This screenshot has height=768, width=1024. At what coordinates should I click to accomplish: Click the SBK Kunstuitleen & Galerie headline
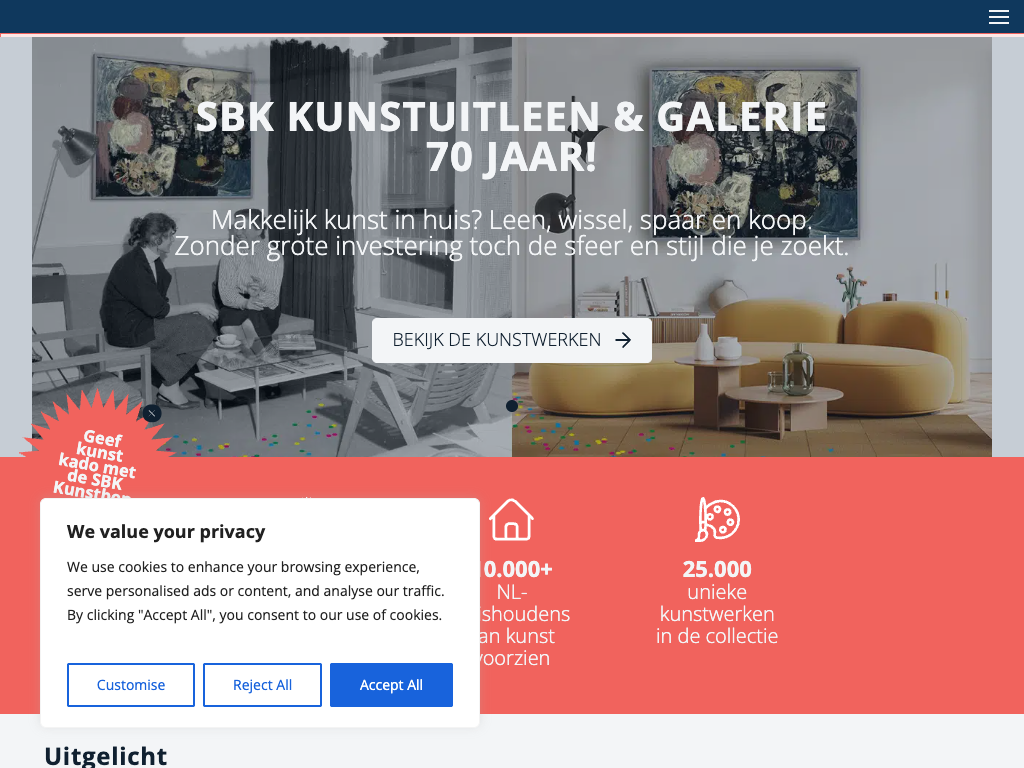point(511,136)
